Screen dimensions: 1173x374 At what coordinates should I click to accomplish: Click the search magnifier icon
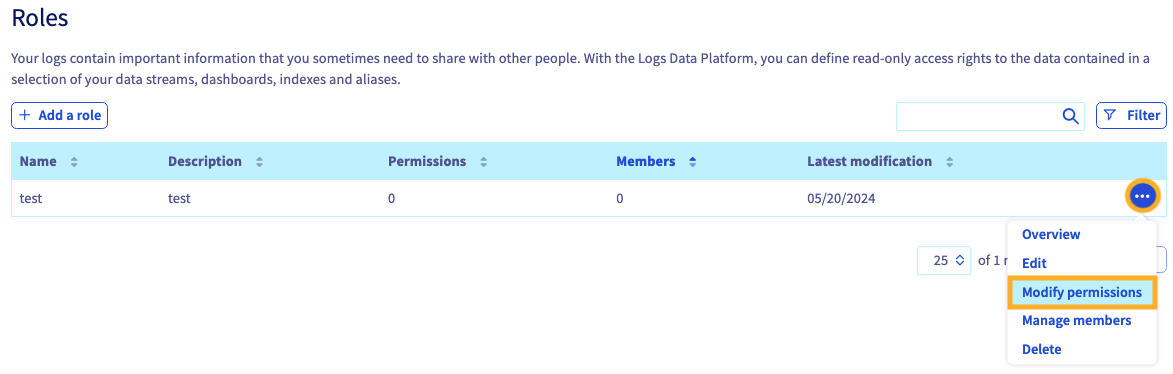pos(1071,116)
